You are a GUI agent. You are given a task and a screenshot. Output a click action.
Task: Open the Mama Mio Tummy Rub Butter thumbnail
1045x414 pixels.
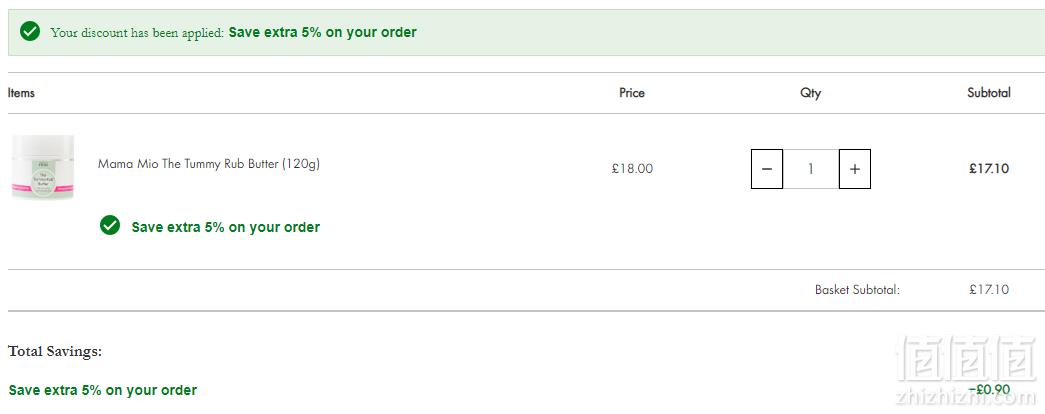pos(43,167)
